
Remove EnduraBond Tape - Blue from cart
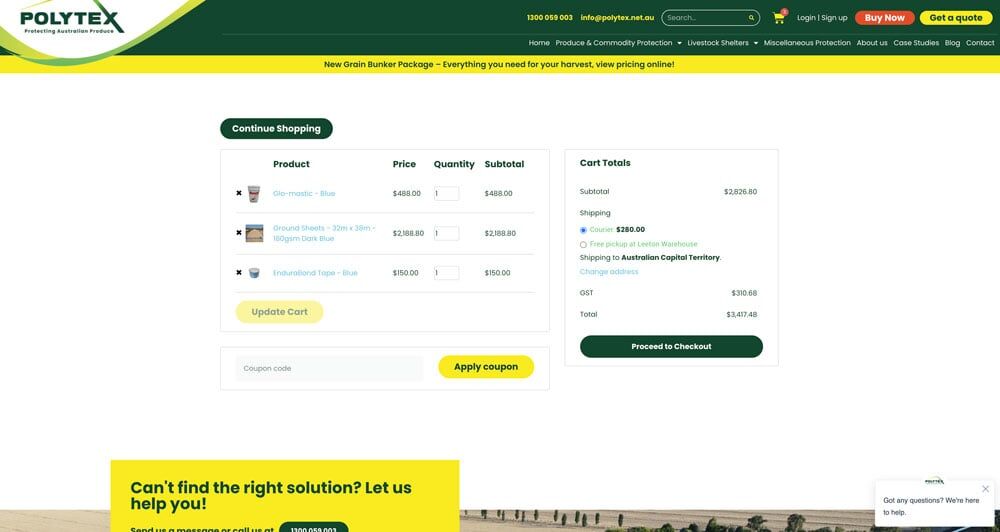click(x=239, y=272)
